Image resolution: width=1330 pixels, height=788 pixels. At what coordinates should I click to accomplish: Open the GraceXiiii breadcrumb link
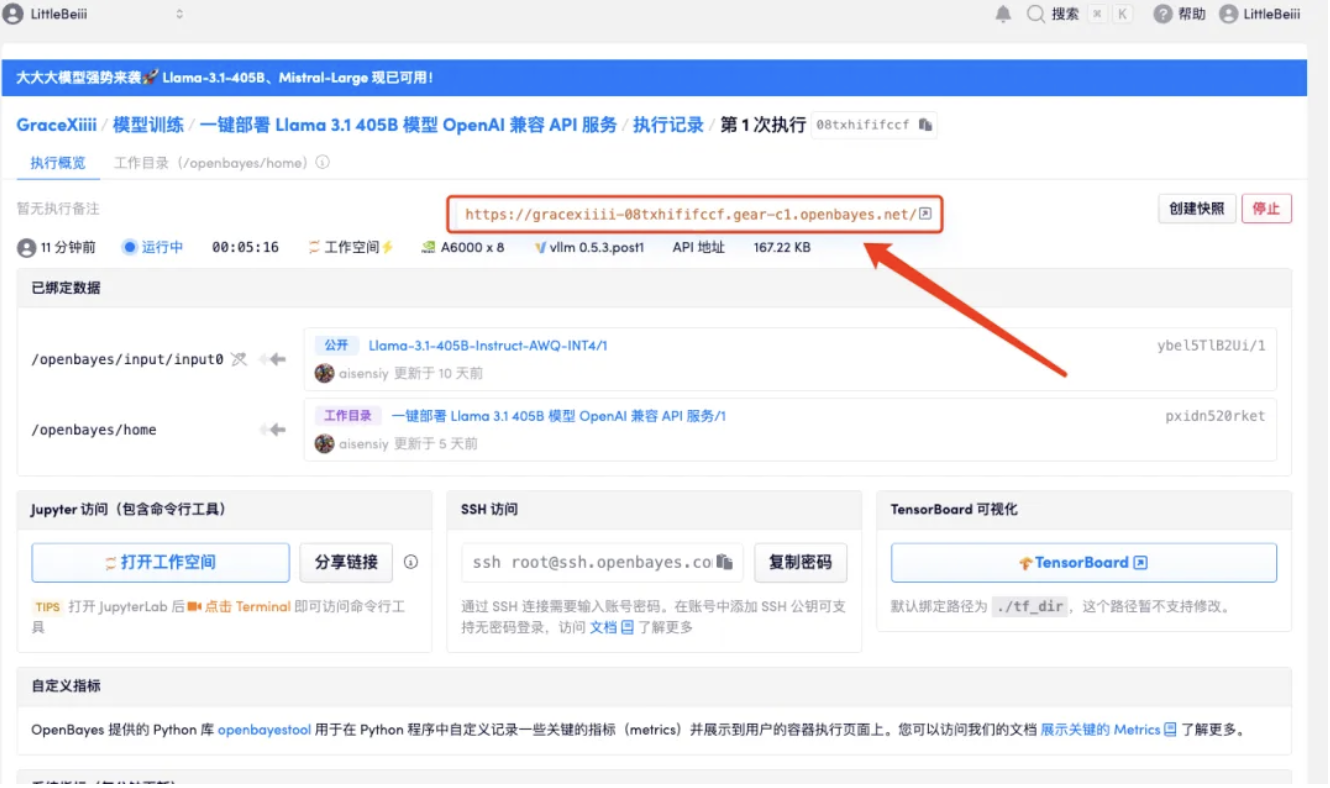click(x=56, y=125)
